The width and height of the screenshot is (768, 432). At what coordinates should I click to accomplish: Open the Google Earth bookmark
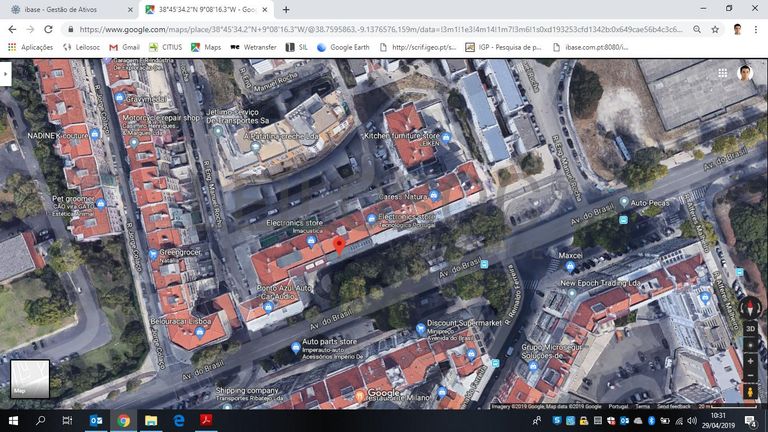click(343, 47)
